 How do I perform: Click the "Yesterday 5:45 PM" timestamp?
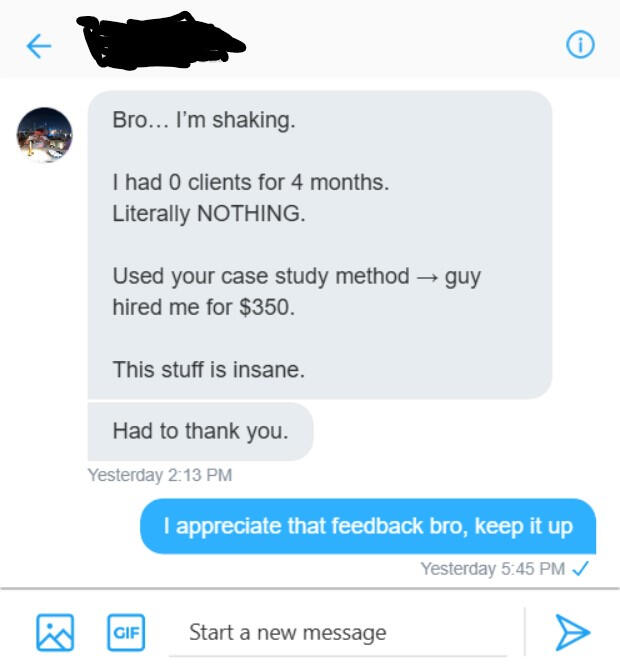click(x=492, y=569)
